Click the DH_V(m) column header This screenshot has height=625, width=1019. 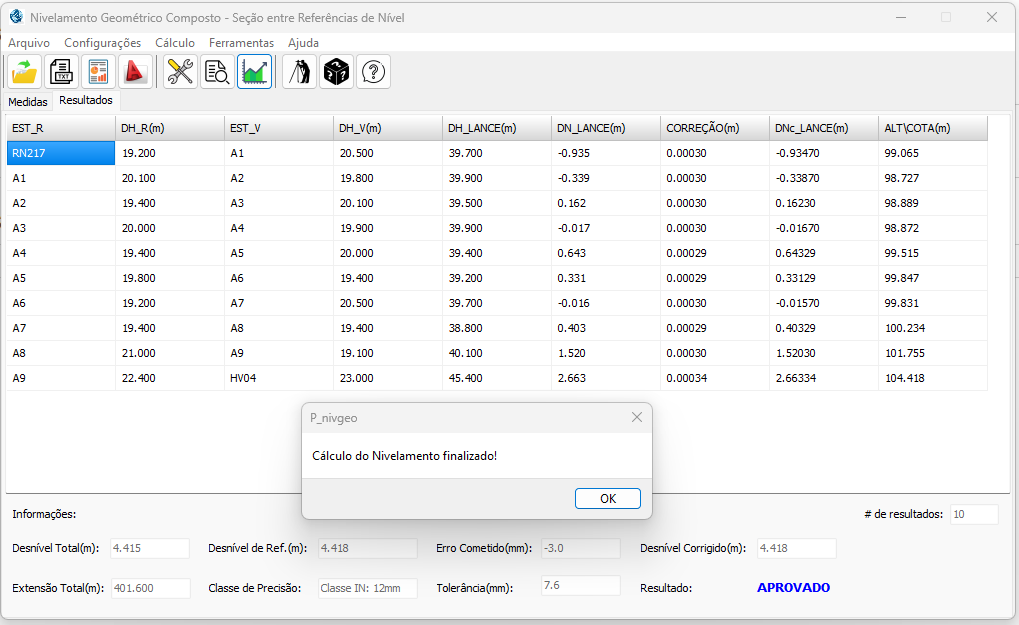388,128
